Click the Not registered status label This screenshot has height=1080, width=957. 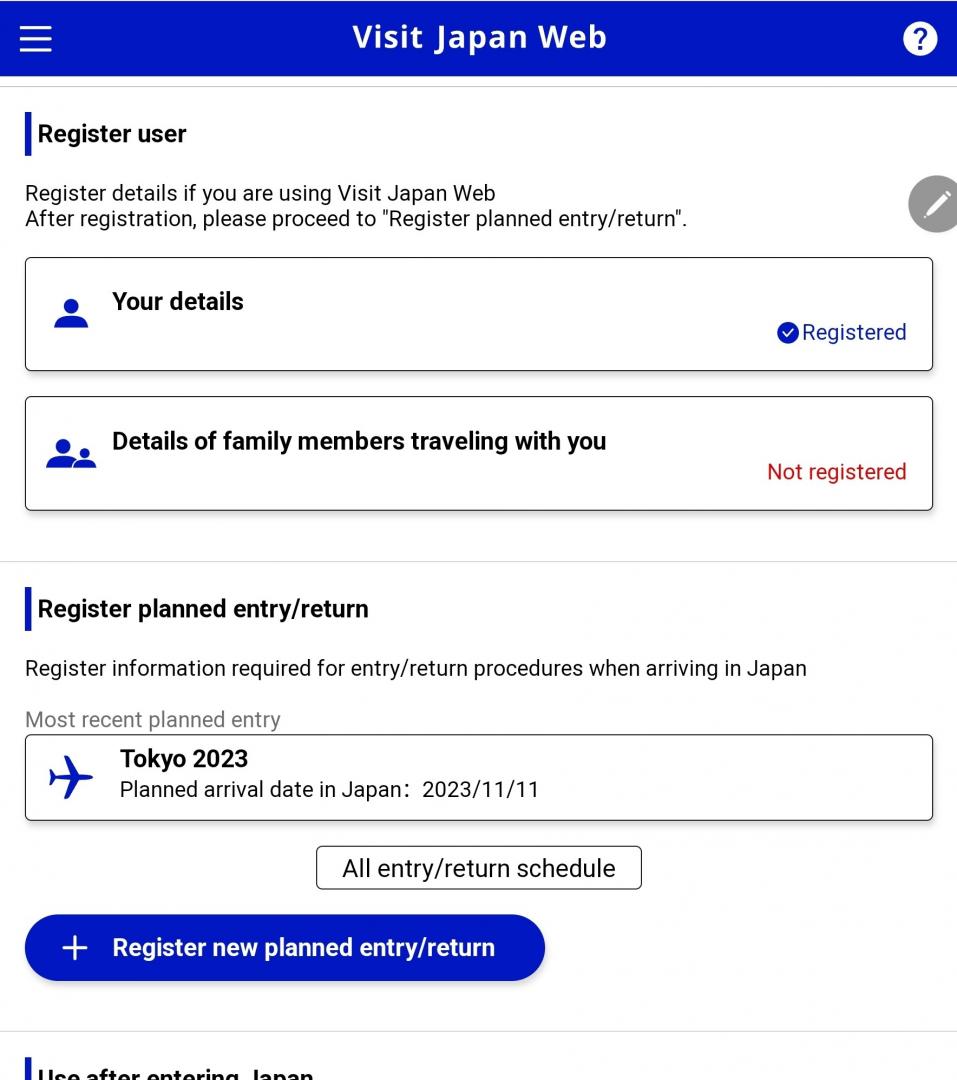coord(836,471)
